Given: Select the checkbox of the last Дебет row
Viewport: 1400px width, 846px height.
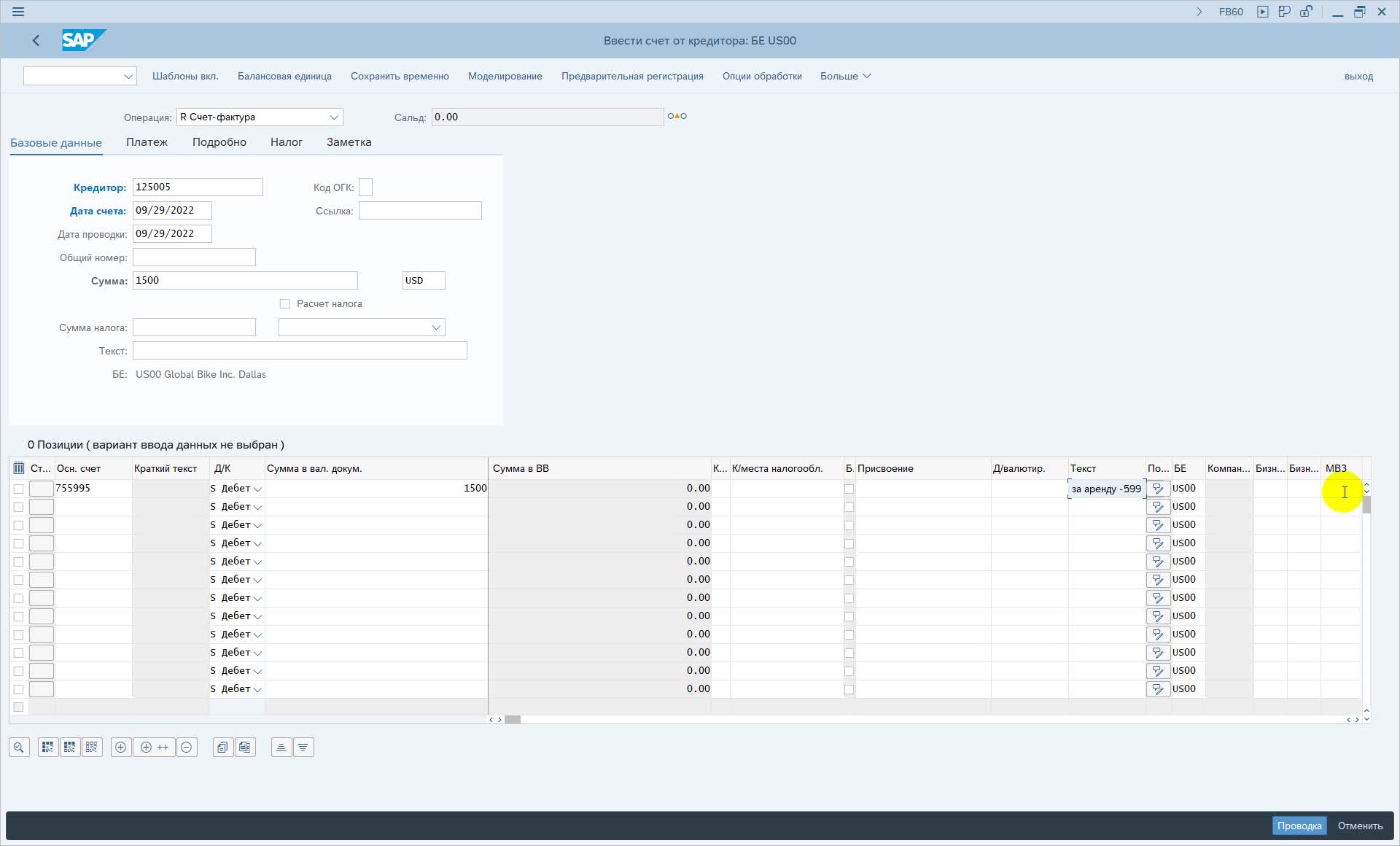Looking at the screenshot, I should tap(18, 689).
